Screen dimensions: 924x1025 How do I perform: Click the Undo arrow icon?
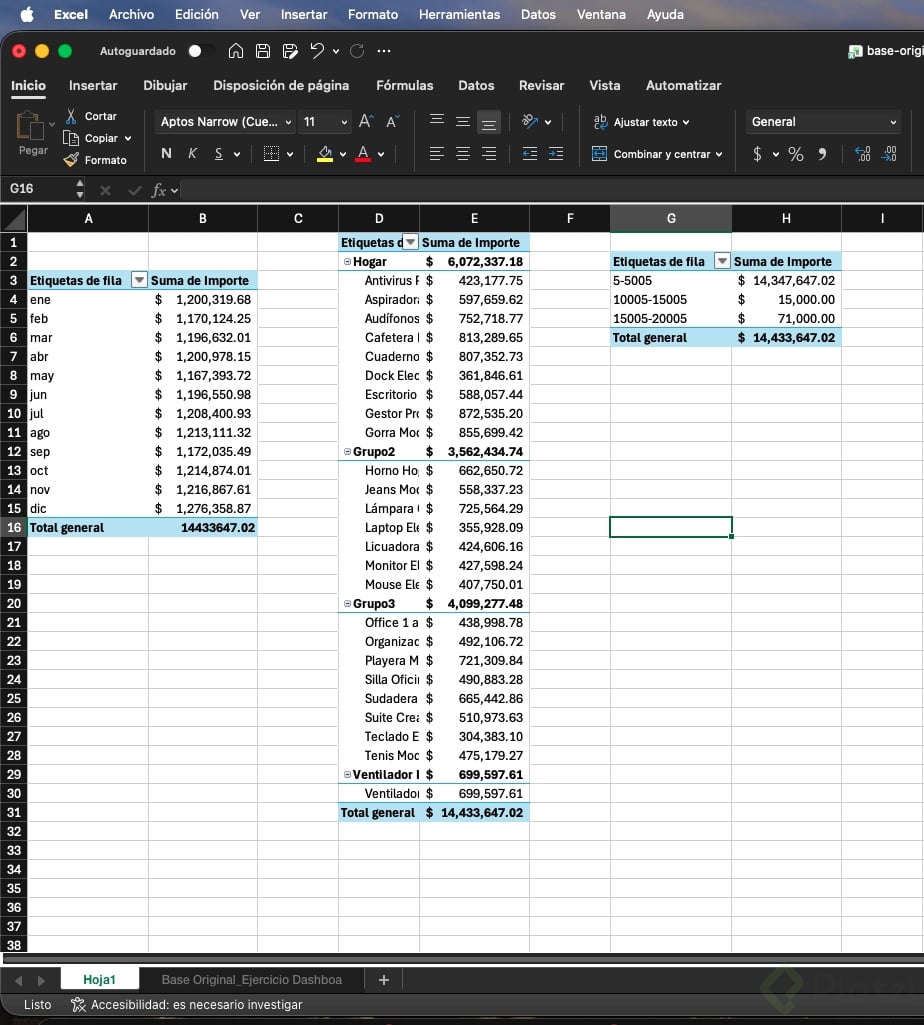317,51
